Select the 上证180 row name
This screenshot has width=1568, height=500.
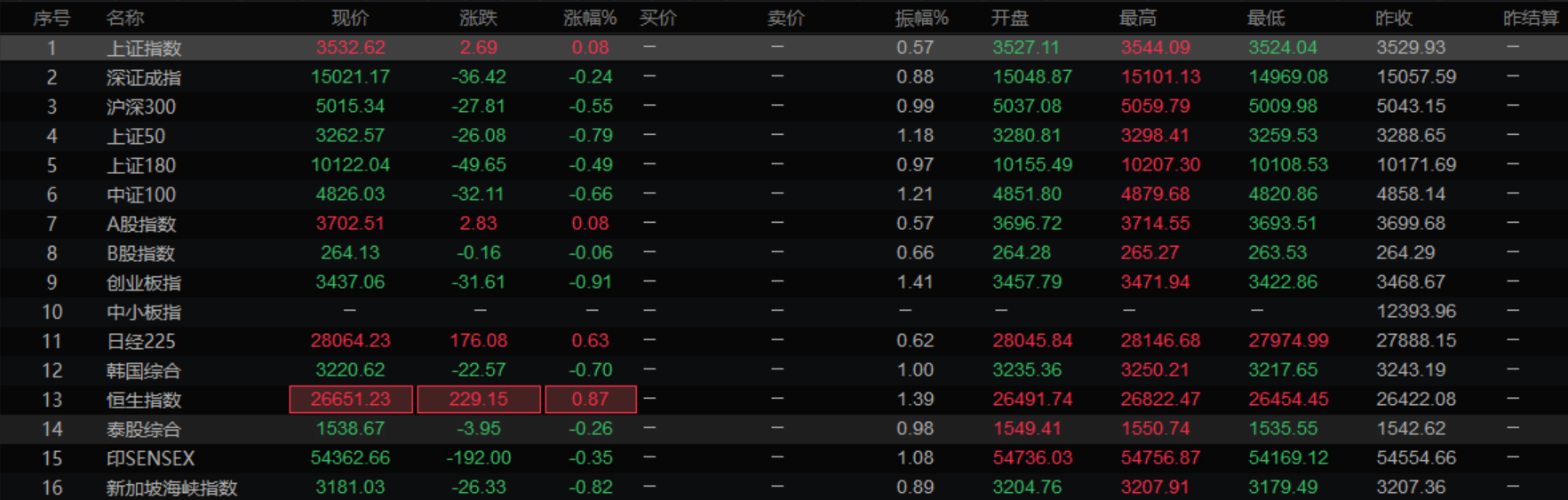pos(141,165)
